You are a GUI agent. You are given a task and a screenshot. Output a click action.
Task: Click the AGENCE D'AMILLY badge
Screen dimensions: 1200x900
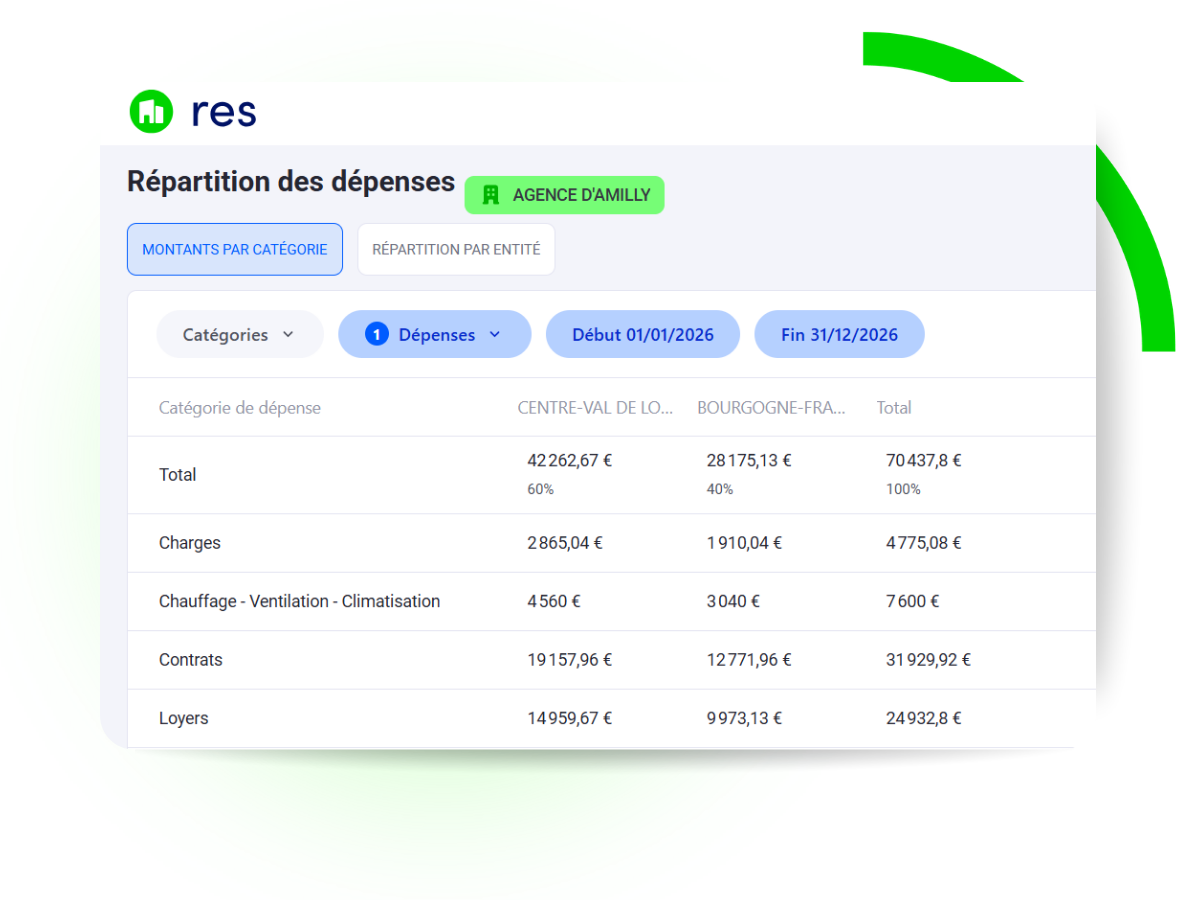pos(564,195)
